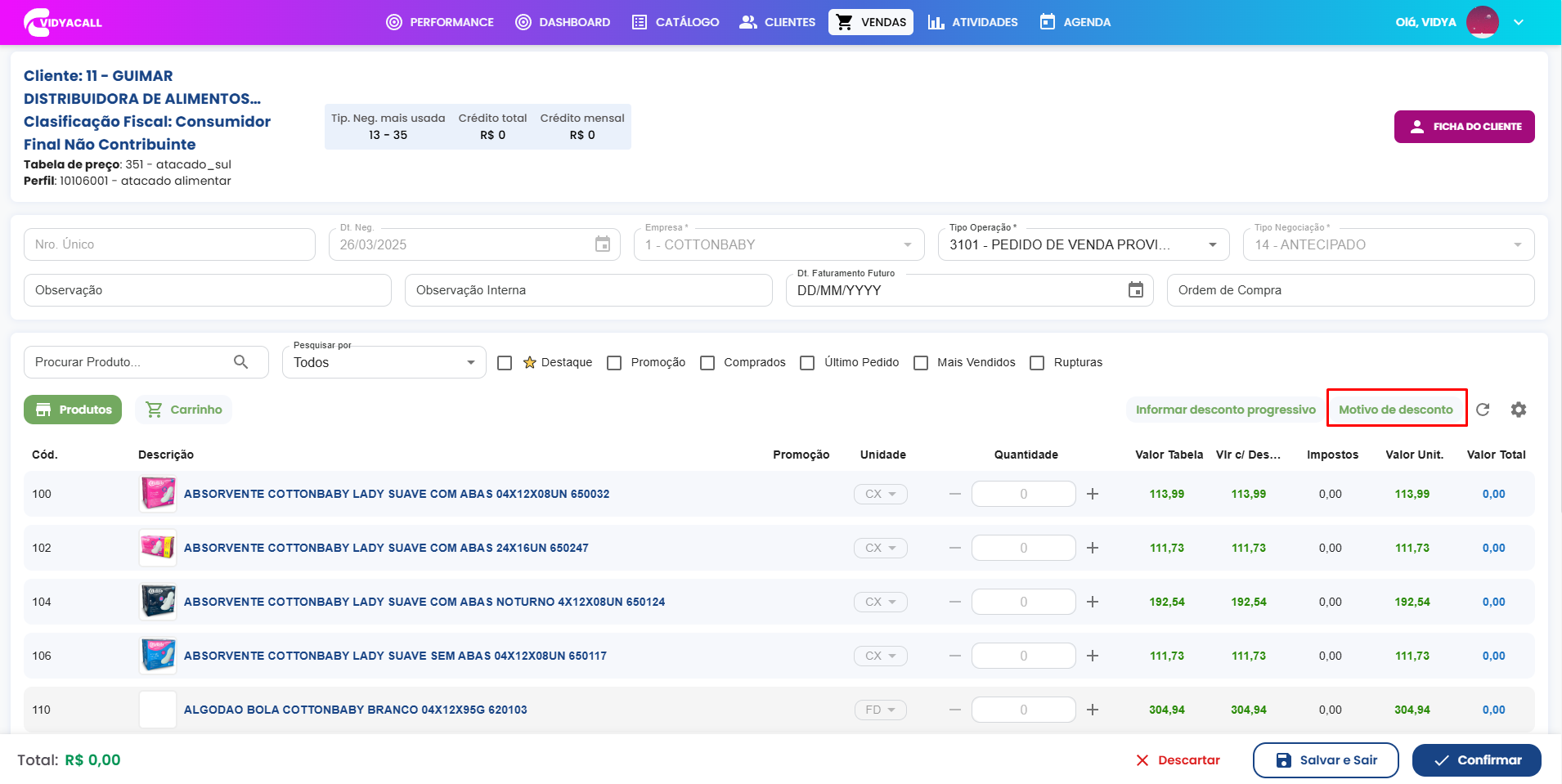Open ABSORVENTE LADY SUAVE SEM ABAS link
The width and height of the screenshot is (1562, 784).
(x=396, y=656)
